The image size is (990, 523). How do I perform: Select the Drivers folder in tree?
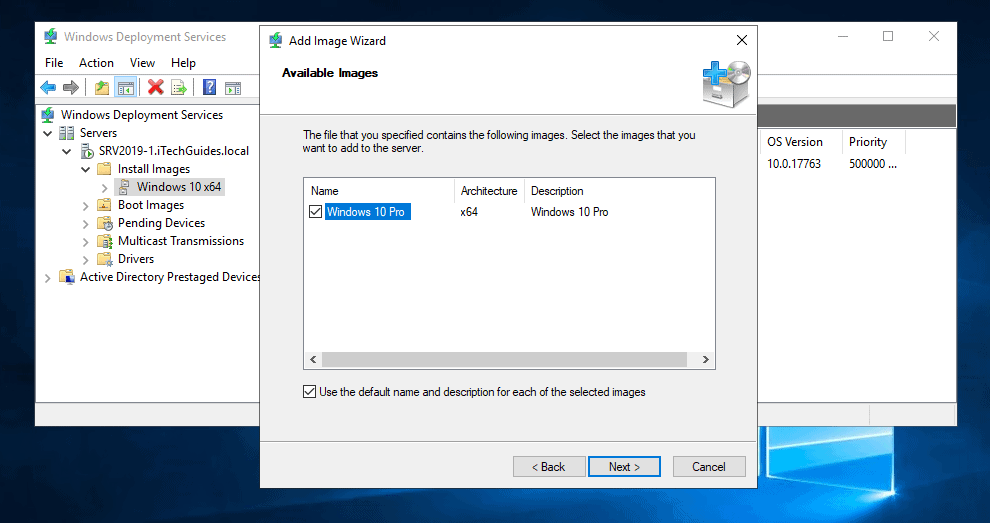[136, 259]
